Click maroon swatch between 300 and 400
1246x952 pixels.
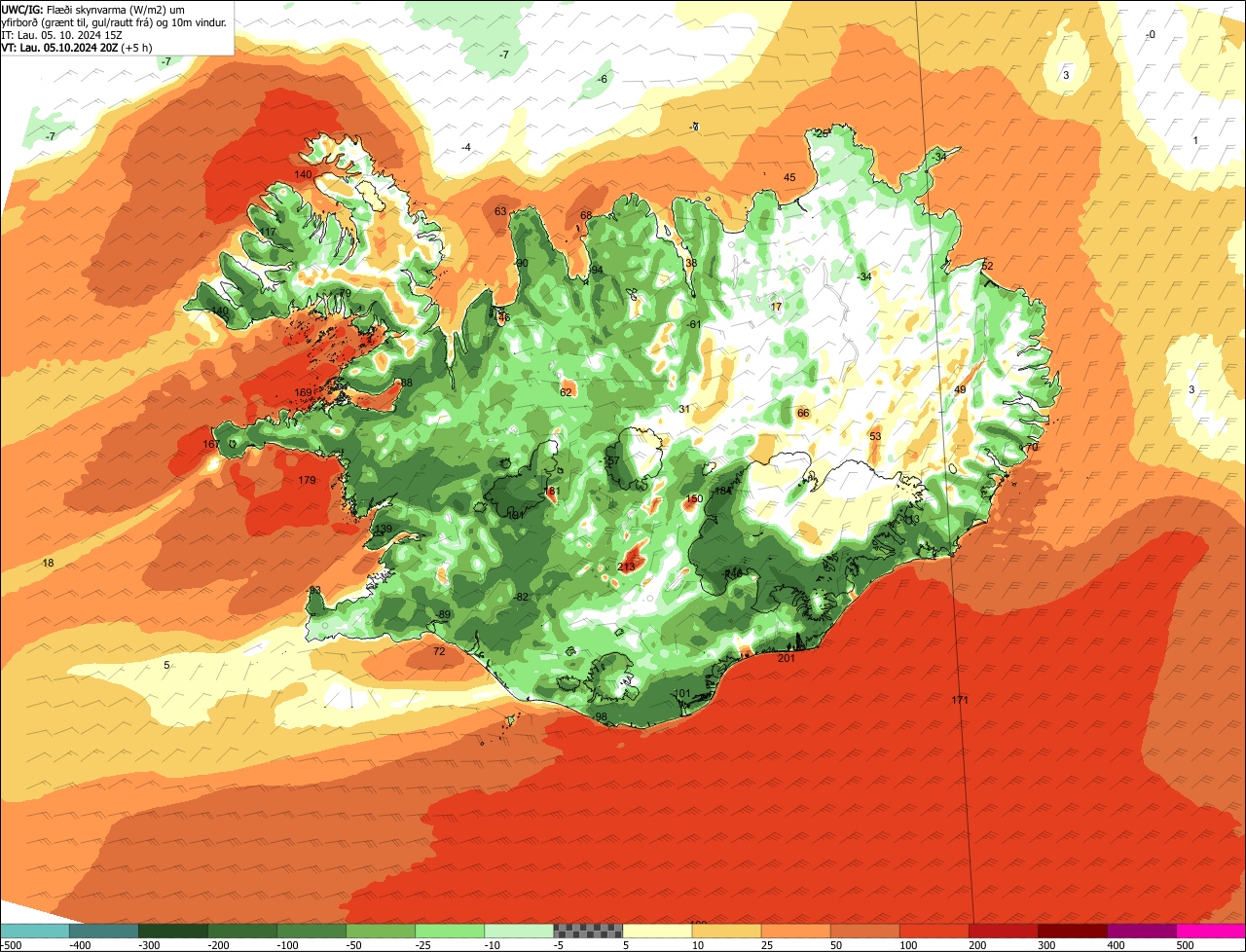[x=1072, y=931]
